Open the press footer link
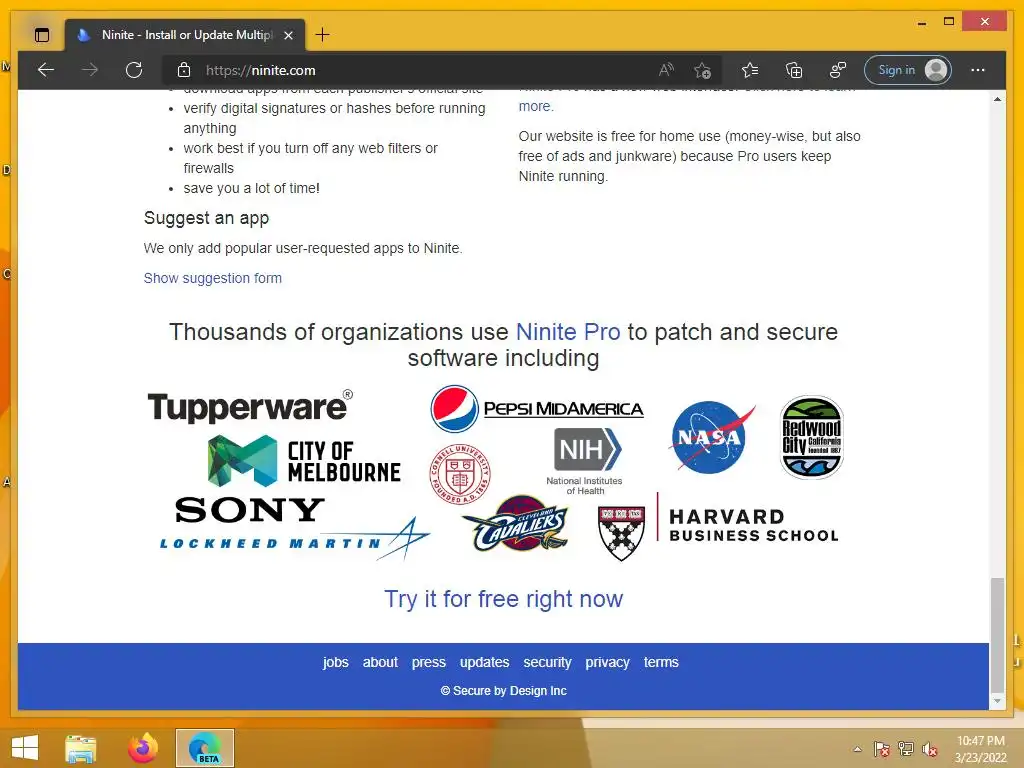 tap(428, 662)
